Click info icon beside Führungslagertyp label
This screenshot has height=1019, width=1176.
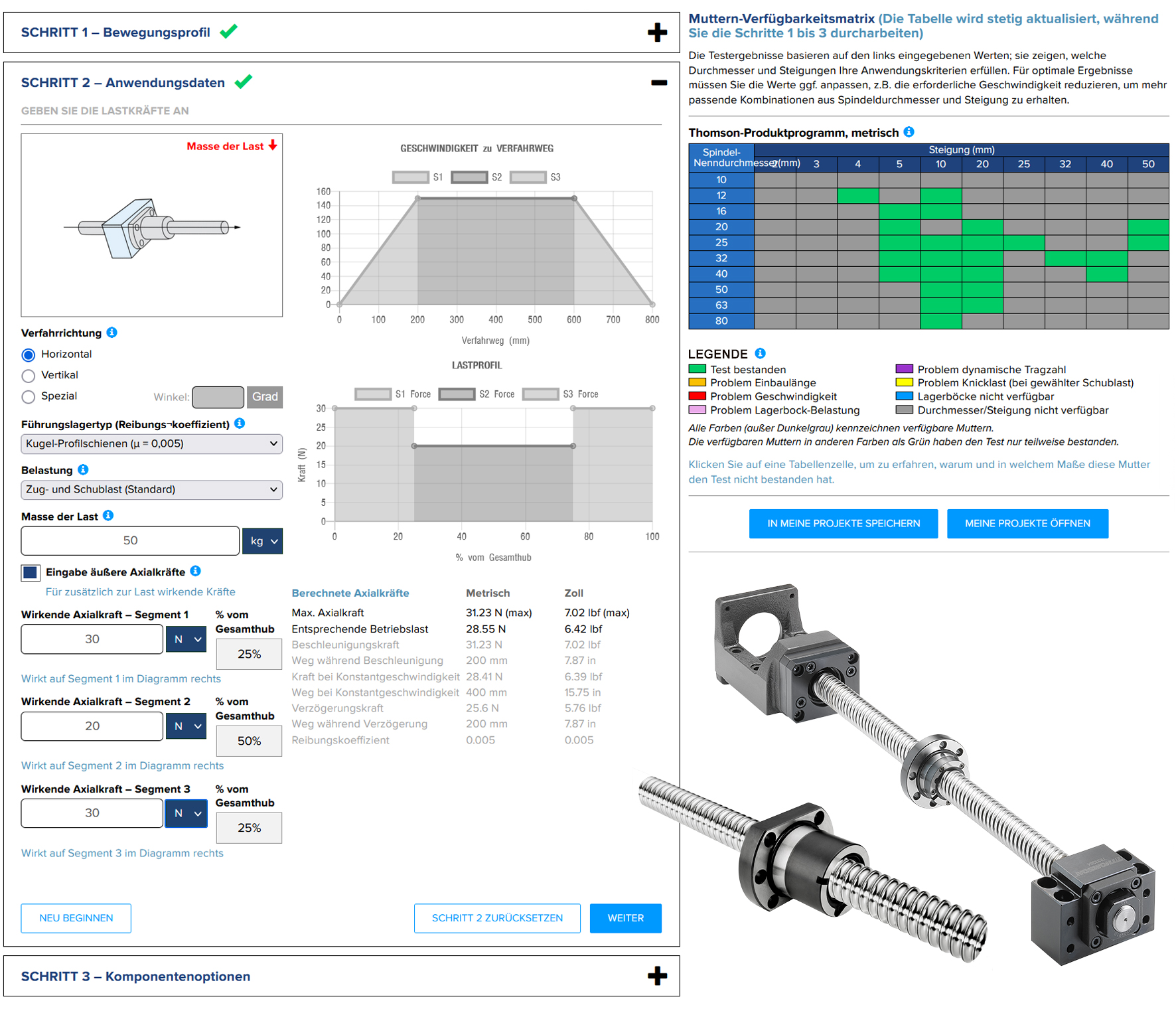[x=240, y=424]
